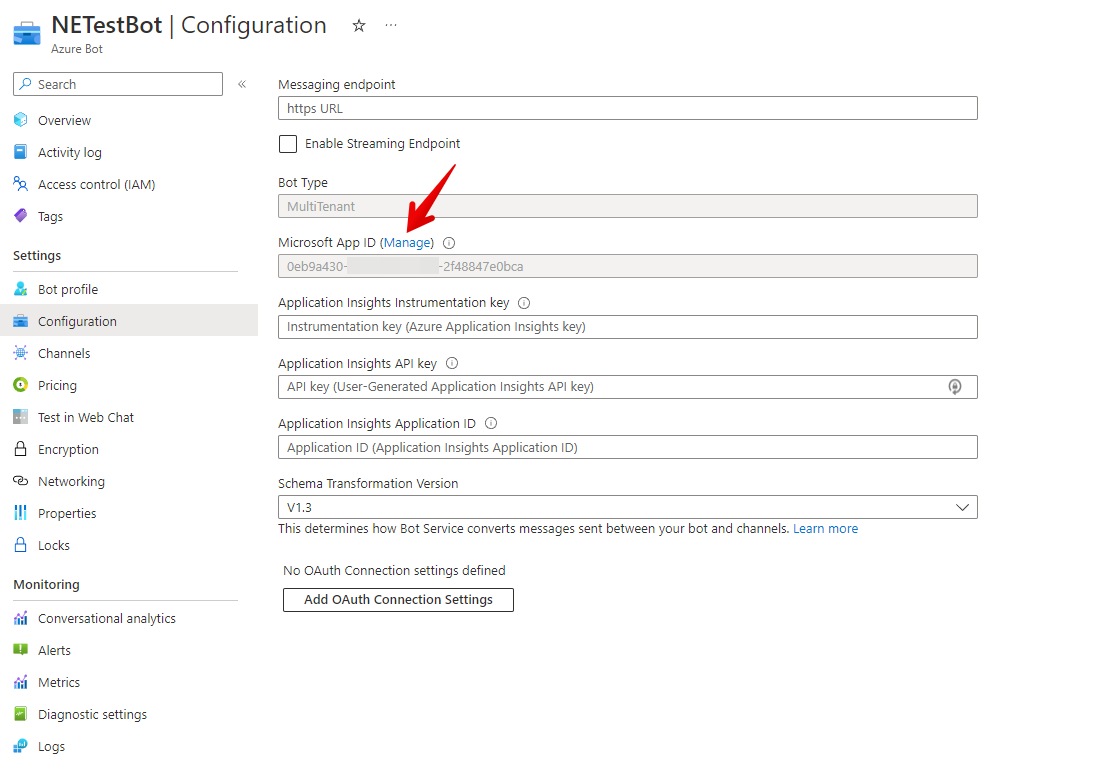Collapse the sidebar with double chevron
The image size is (1094, 774).
pos(242,84)
